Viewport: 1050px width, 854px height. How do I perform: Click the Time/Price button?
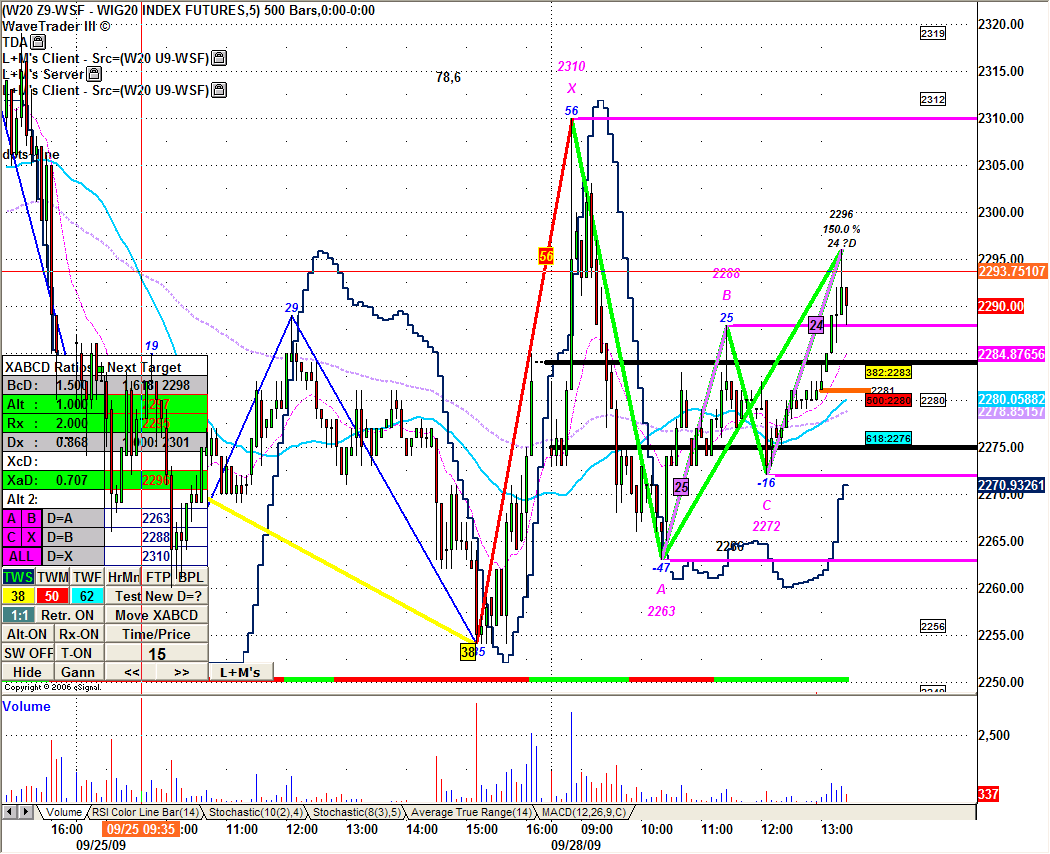tap(157, 634)
